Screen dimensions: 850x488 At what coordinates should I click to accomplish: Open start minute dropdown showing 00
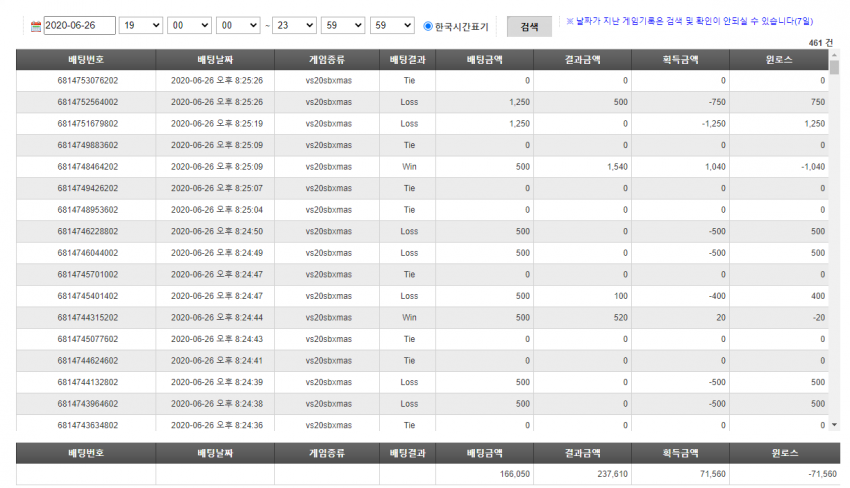pyautogui.click(x=189, y=25)
